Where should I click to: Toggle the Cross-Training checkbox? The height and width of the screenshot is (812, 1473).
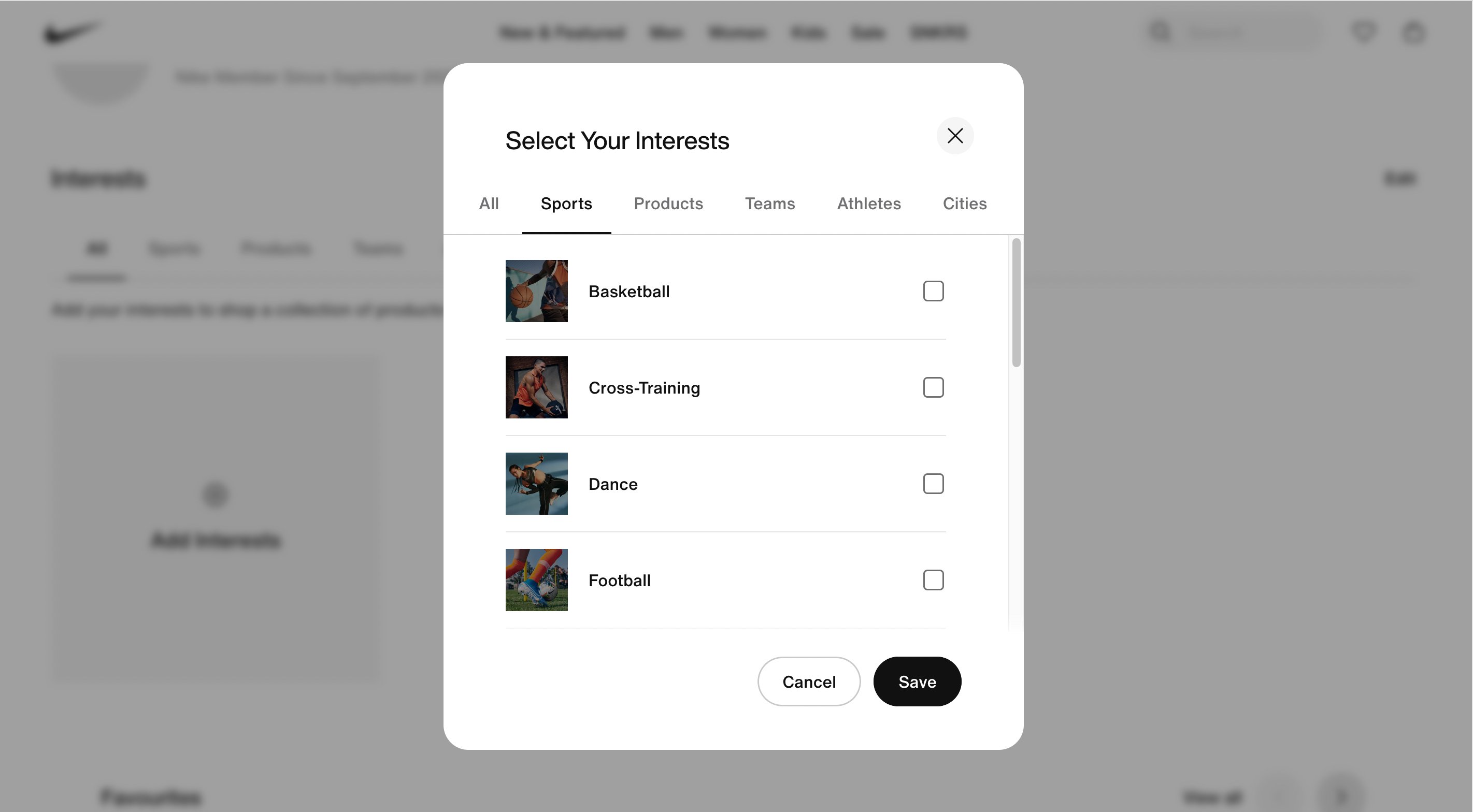[x=932, y=386]
